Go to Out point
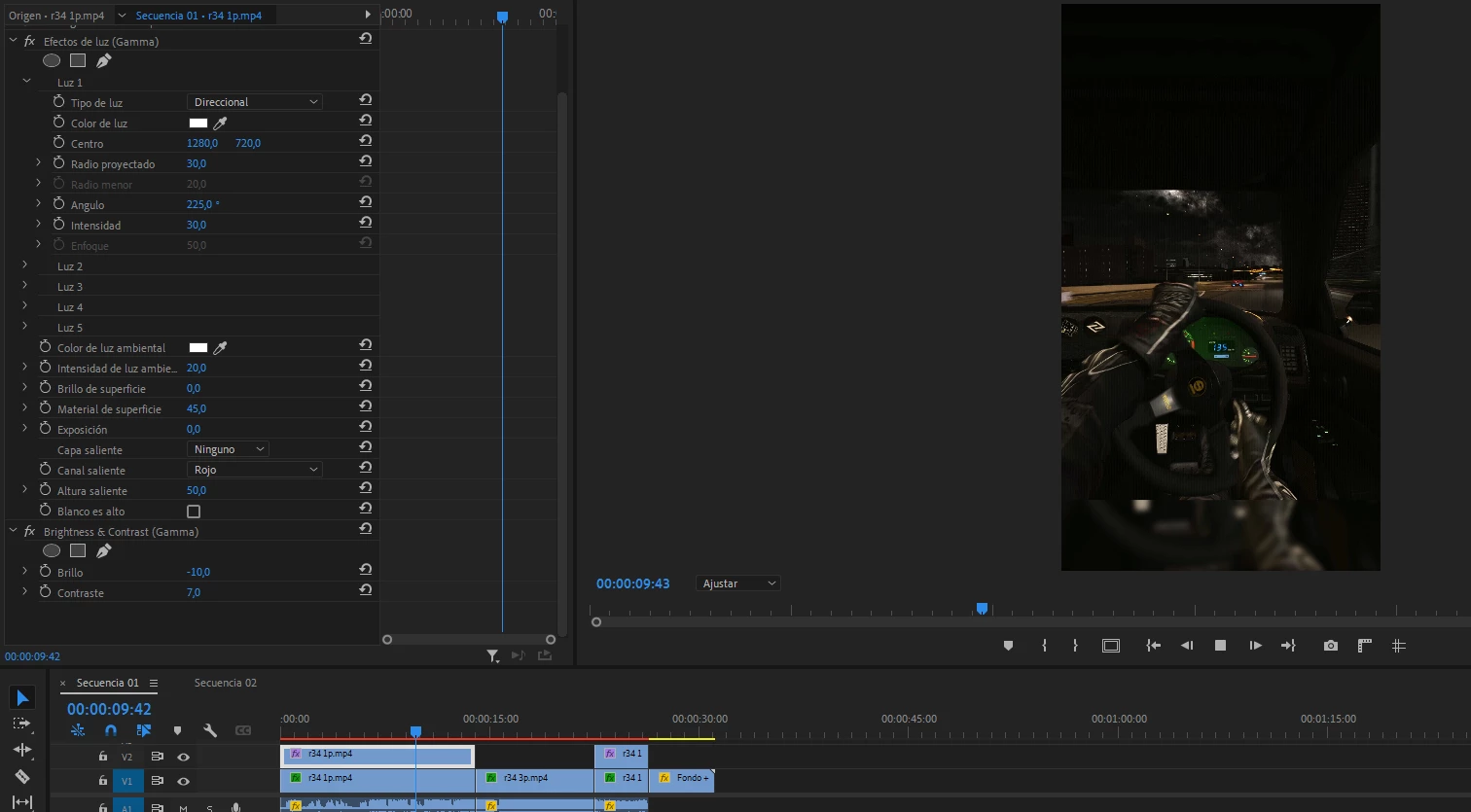The width and height of the screenshot is (1471, 812). pos(1288,646)
